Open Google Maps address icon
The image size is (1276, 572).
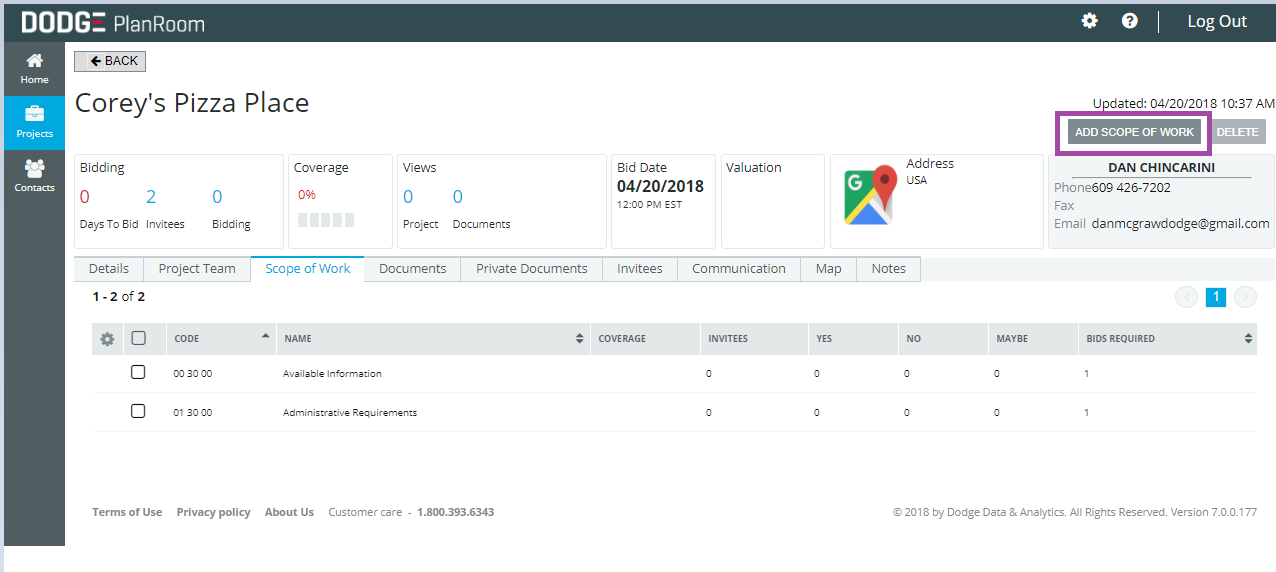pos(867,197)
